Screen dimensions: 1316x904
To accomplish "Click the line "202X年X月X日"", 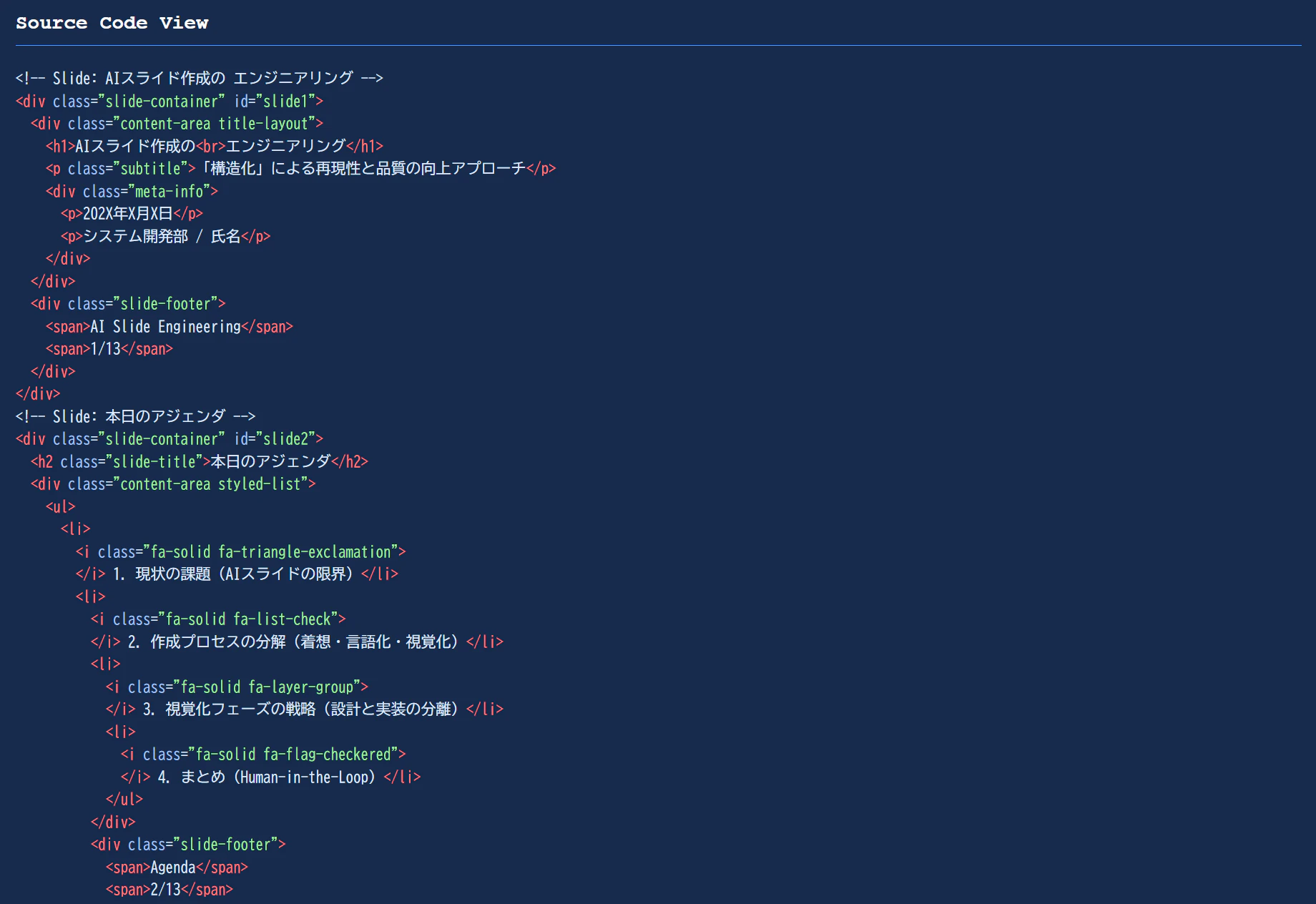I will pyautogui.click(x=132, y=214).
